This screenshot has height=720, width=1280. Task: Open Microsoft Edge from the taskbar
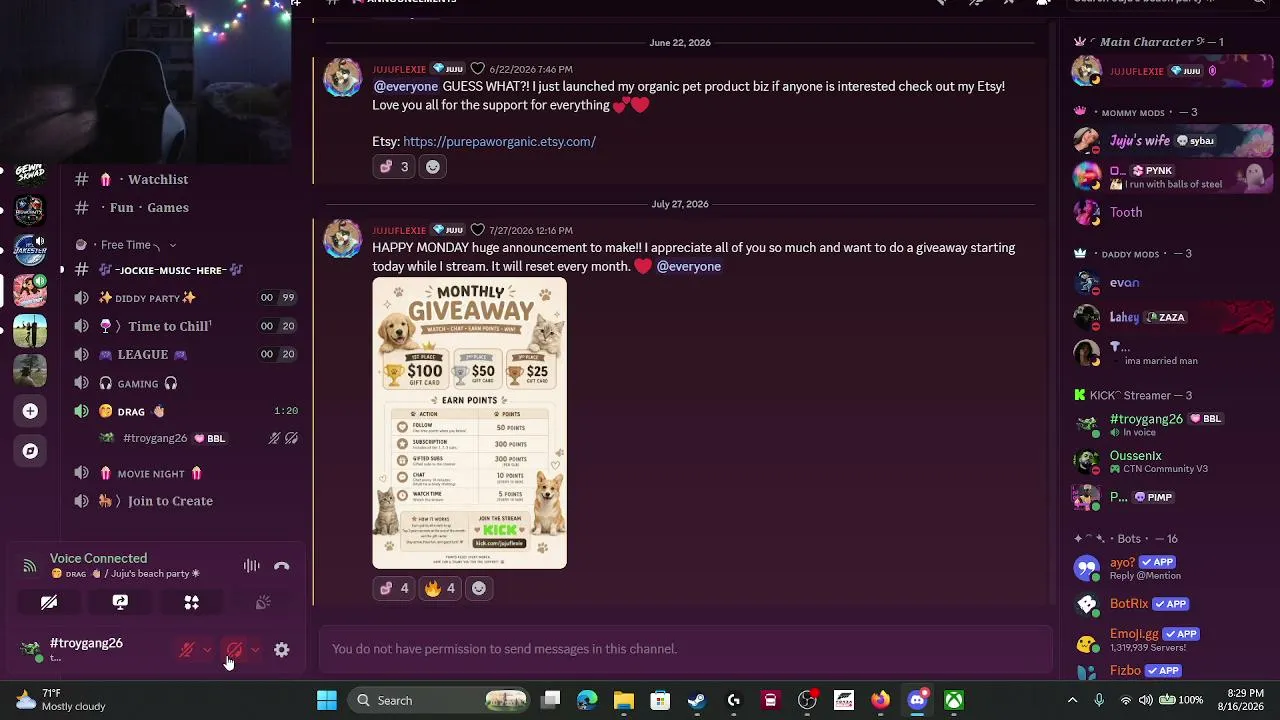tap(587, 701)
